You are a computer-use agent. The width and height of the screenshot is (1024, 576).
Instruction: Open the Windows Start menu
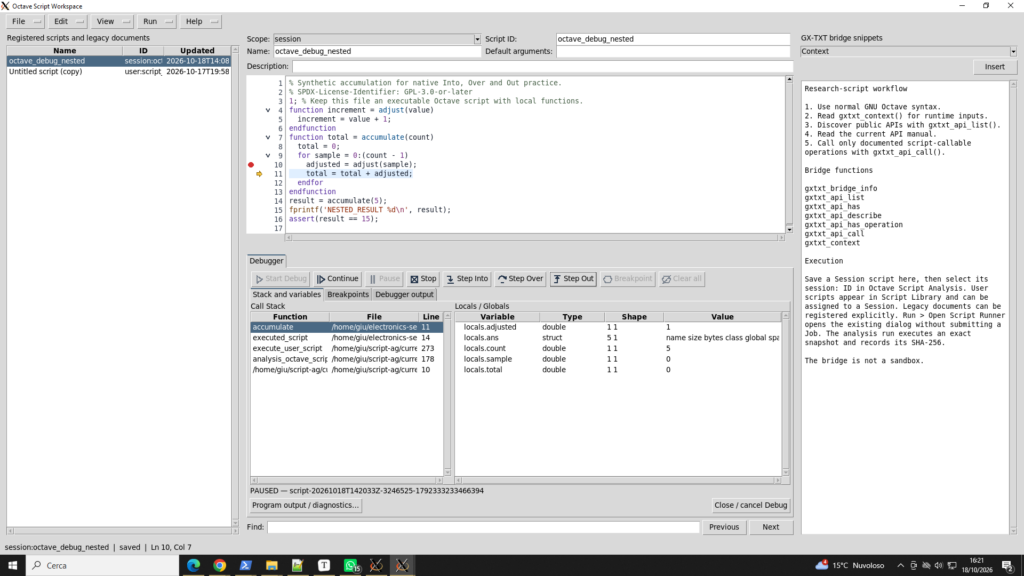click(12, 566)
